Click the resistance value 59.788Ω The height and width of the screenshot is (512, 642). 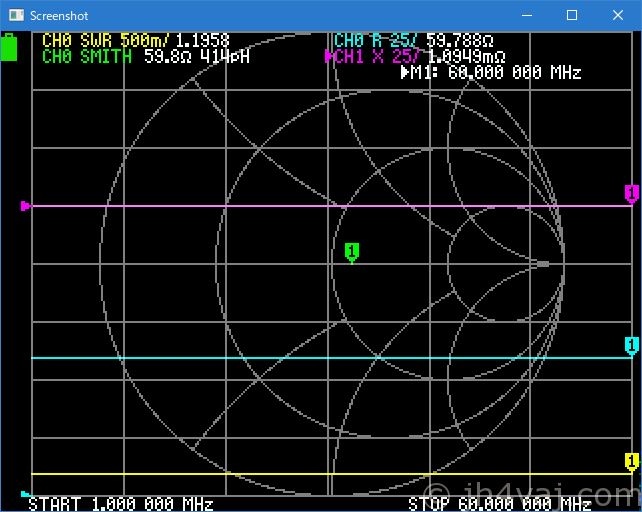coord(460,41)
